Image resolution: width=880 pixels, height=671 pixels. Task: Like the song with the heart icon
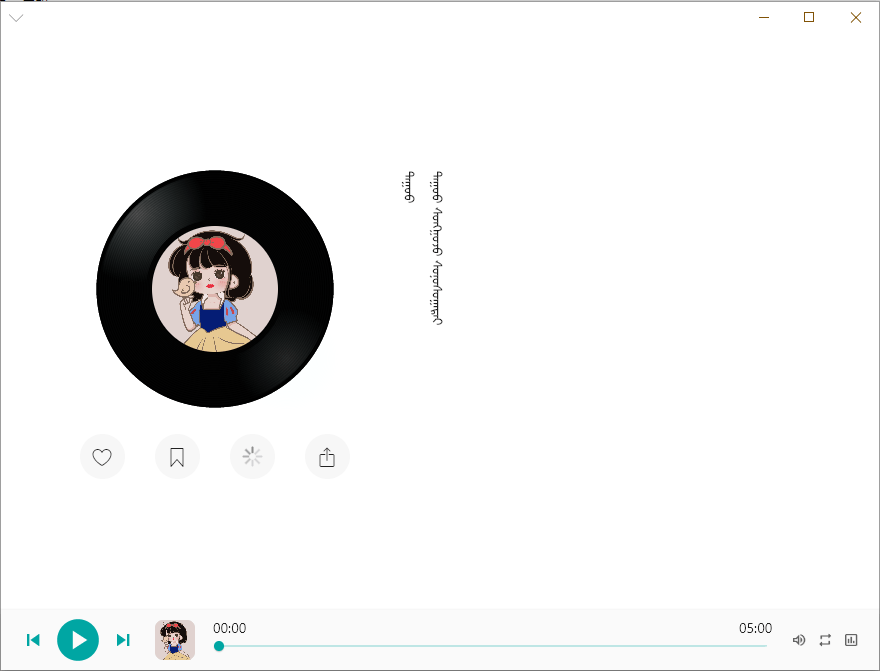pos(102,457)
